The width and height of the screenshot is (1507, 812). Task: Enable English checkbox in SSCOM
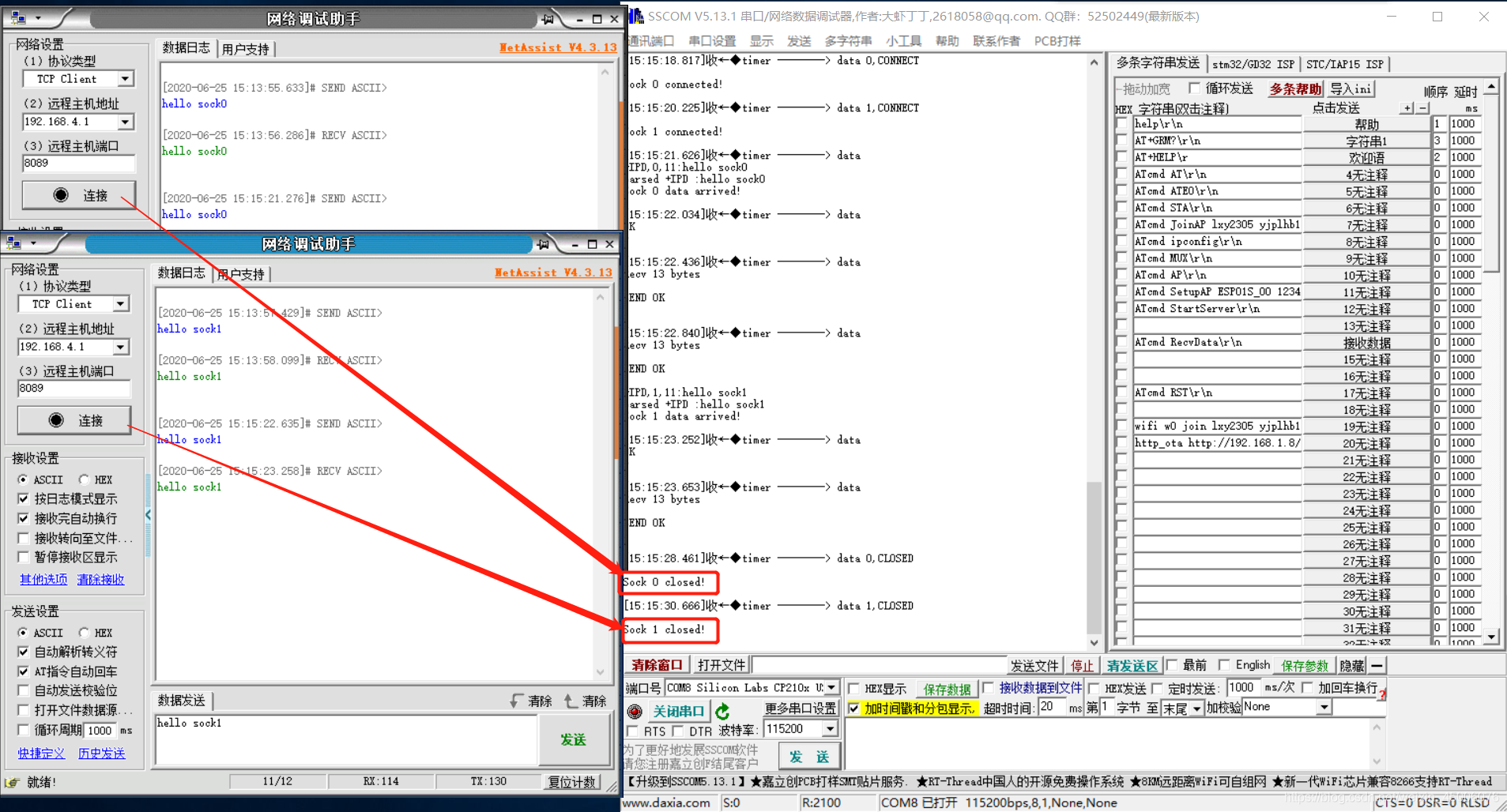1223,665
